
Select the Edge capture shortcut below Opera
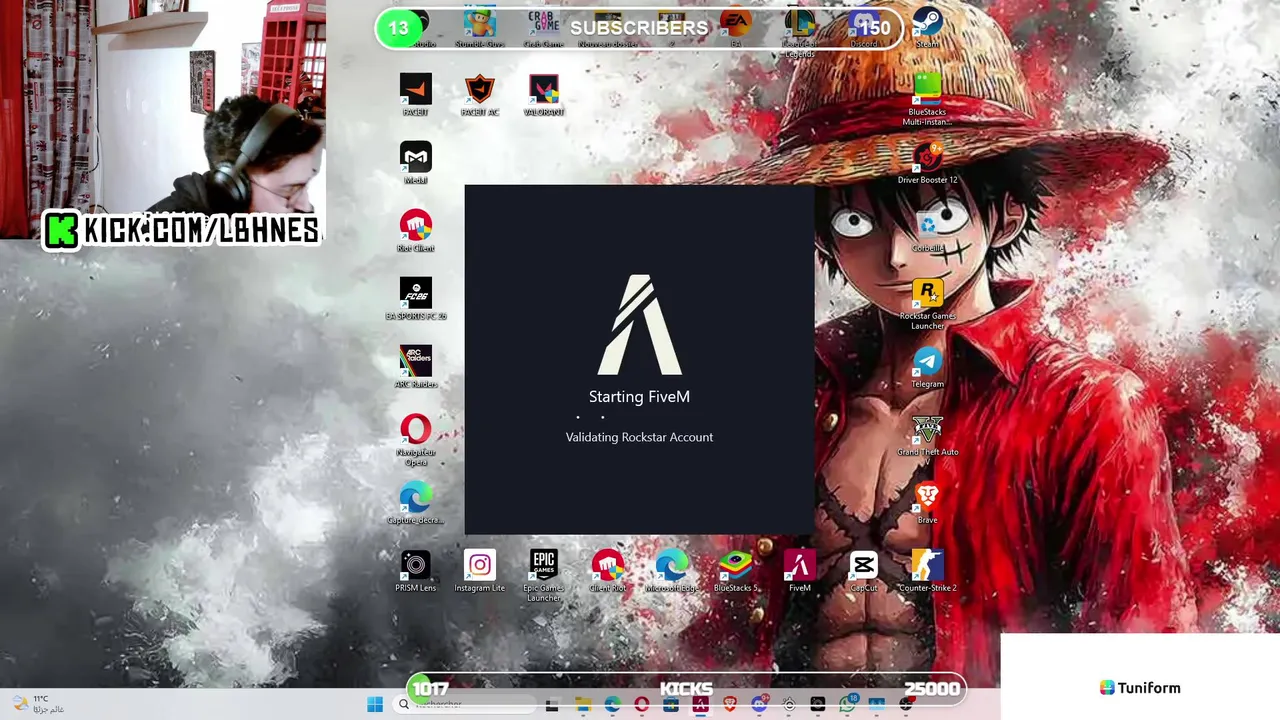click(416, 503)
